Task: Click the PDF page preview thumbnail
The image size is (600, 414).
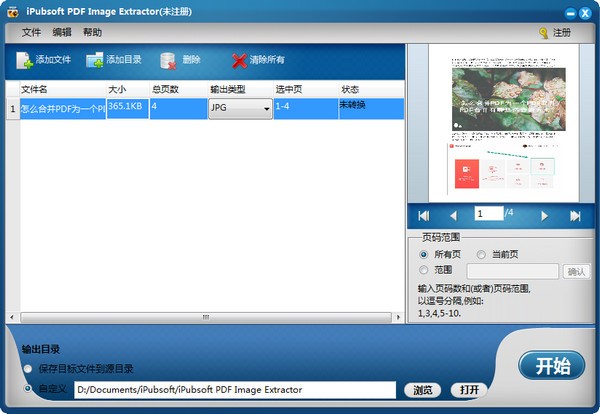Action: tap(504, 123)
